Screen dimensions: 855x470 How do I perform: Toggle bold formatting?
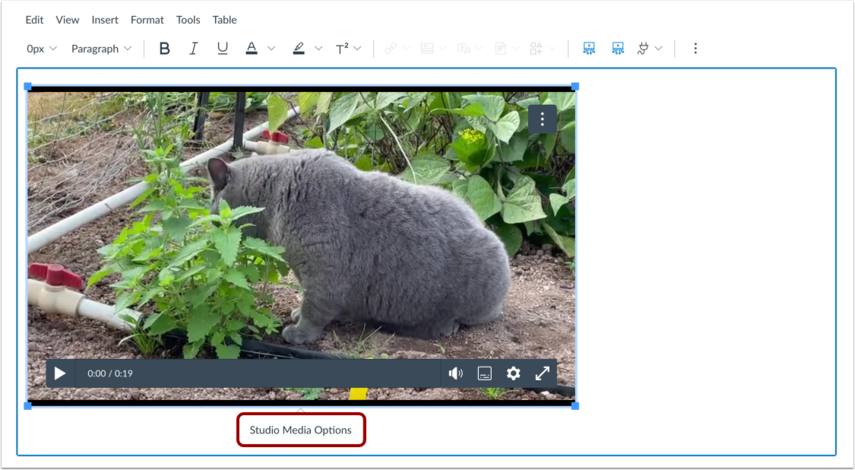164,49
